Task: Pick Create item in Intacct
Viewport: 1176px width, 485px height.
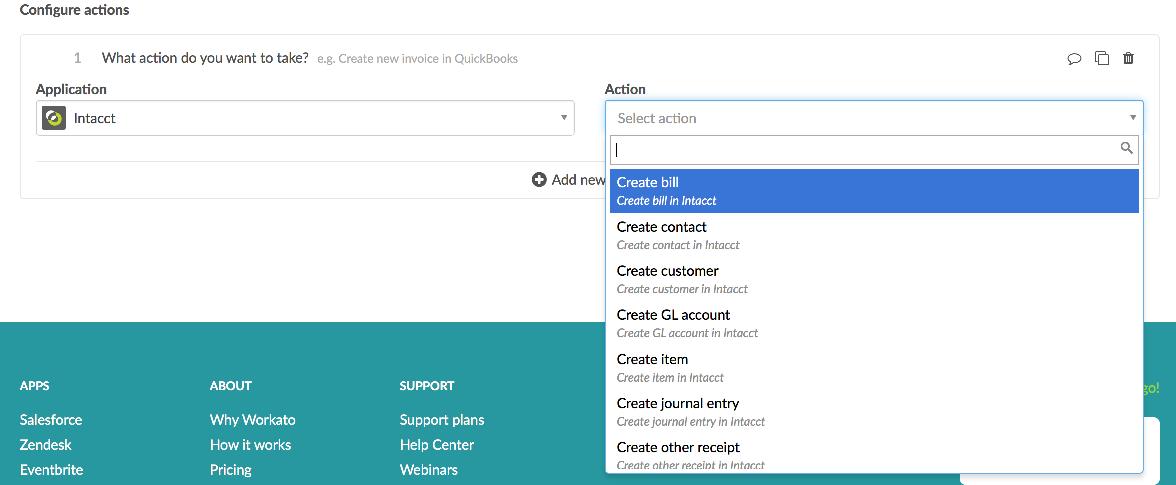Action: (x=874, y=367)
